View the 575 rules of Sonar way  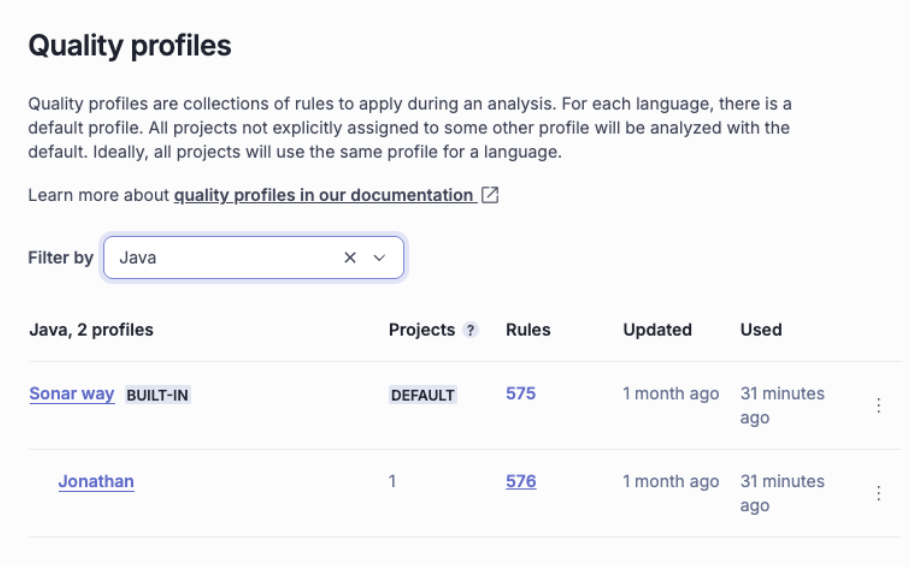point(520,394)
